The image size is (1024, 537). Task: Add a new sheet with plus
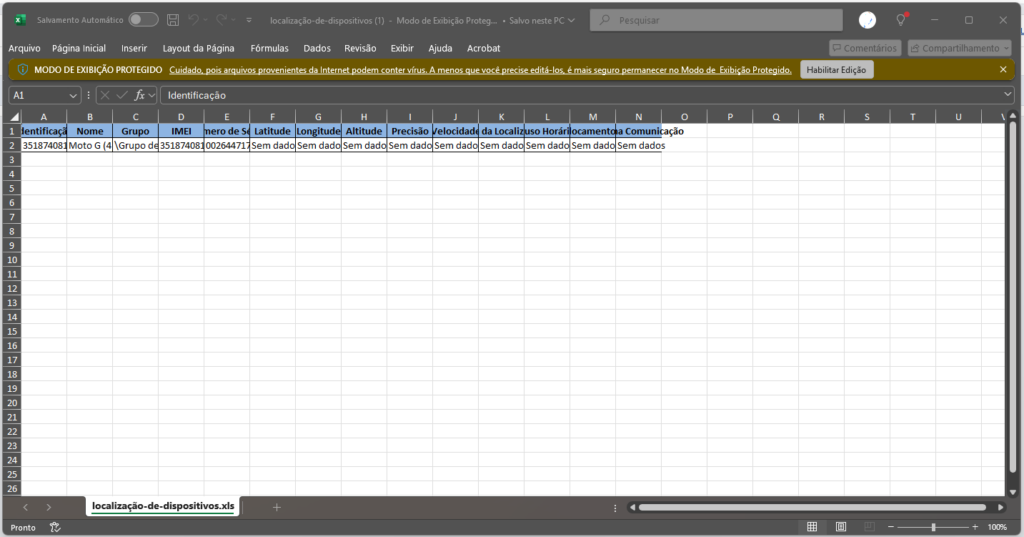(276, 507)
